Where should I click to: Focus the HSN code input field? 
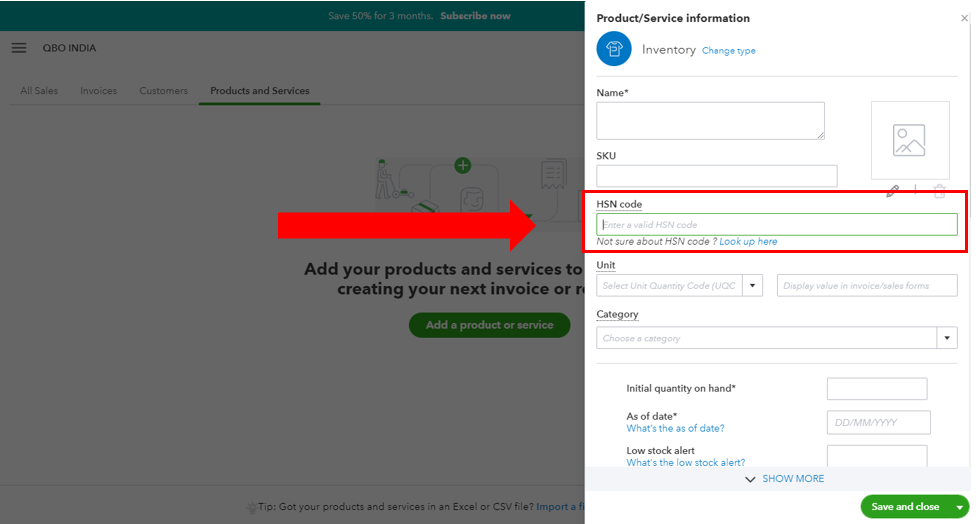(777, 225)
